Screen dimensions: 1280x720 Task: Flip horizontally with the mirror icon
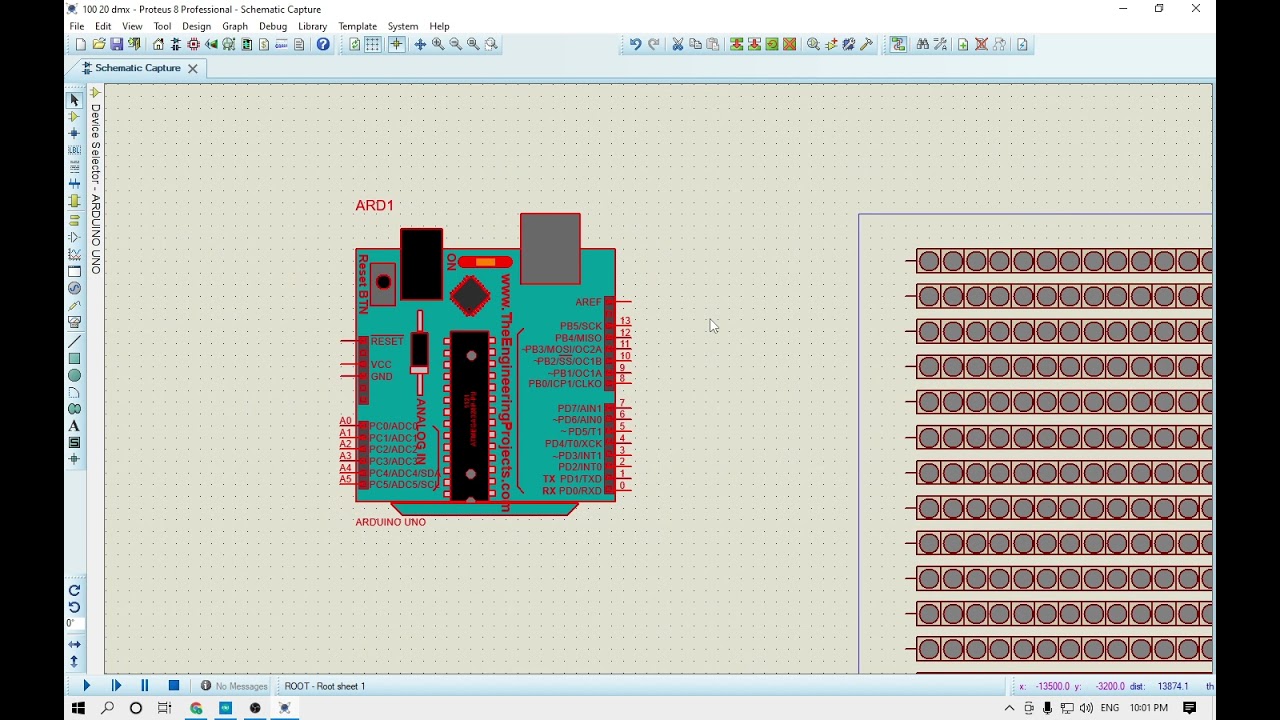click(x=74, y=645)
